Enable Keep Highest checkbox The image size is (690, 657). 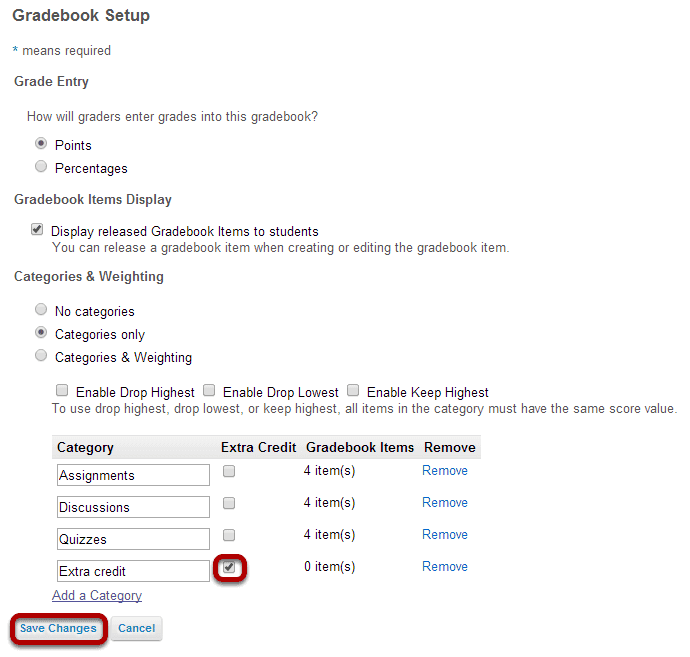click(353, 390)
